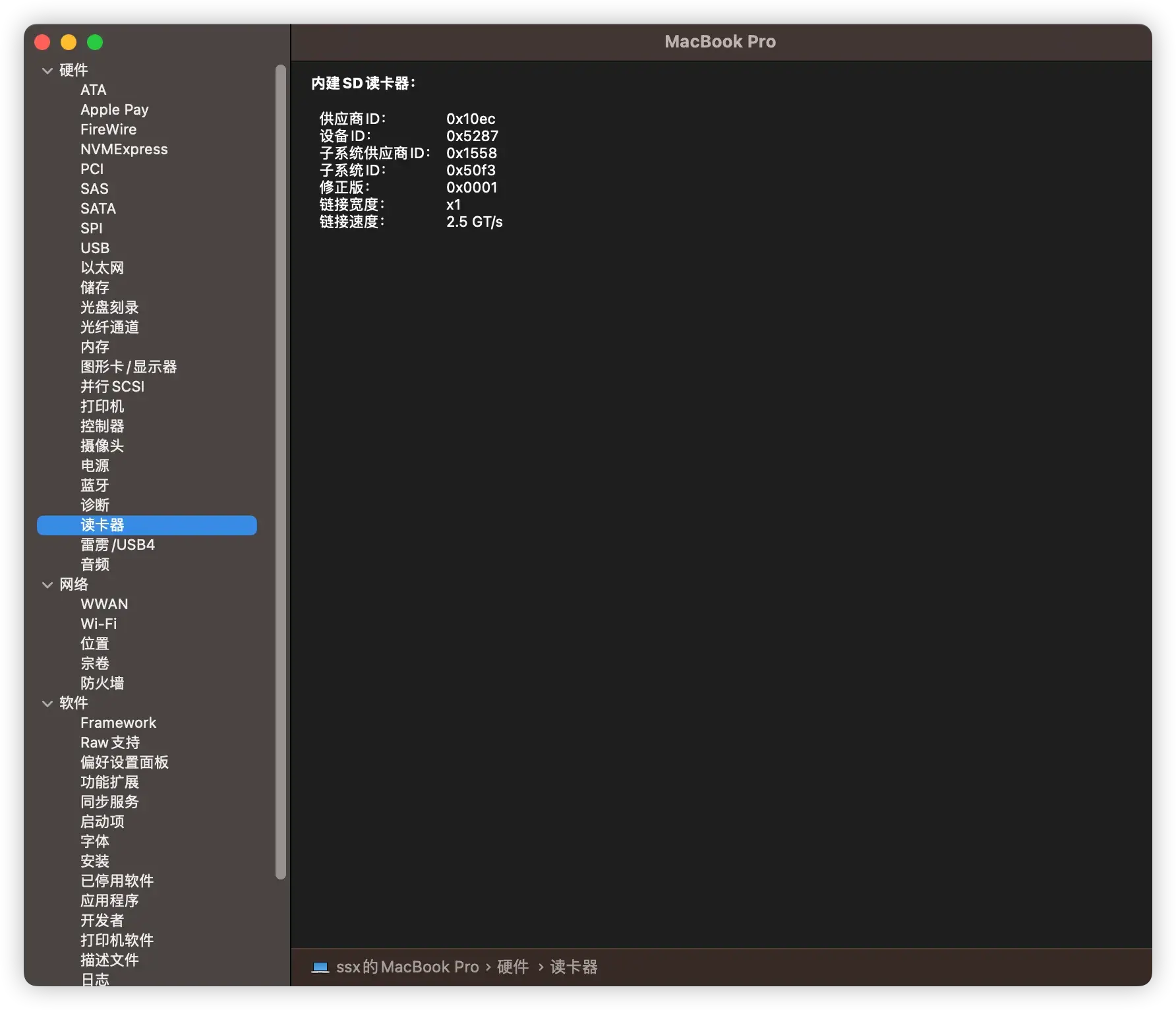
Task: Click 硬件 in the bottom path bar
Action: 513,967
